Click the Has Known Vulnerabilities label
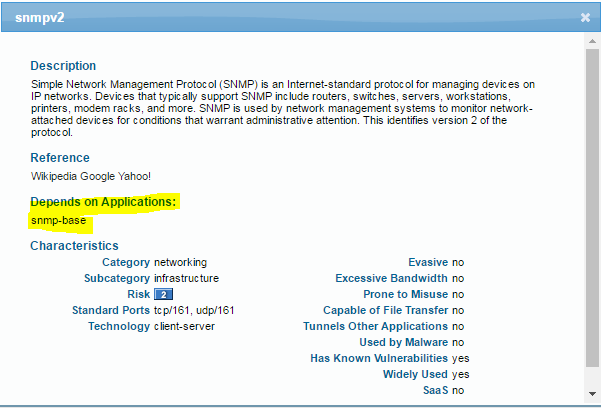The image size is (601, 408). coord(379,358)
